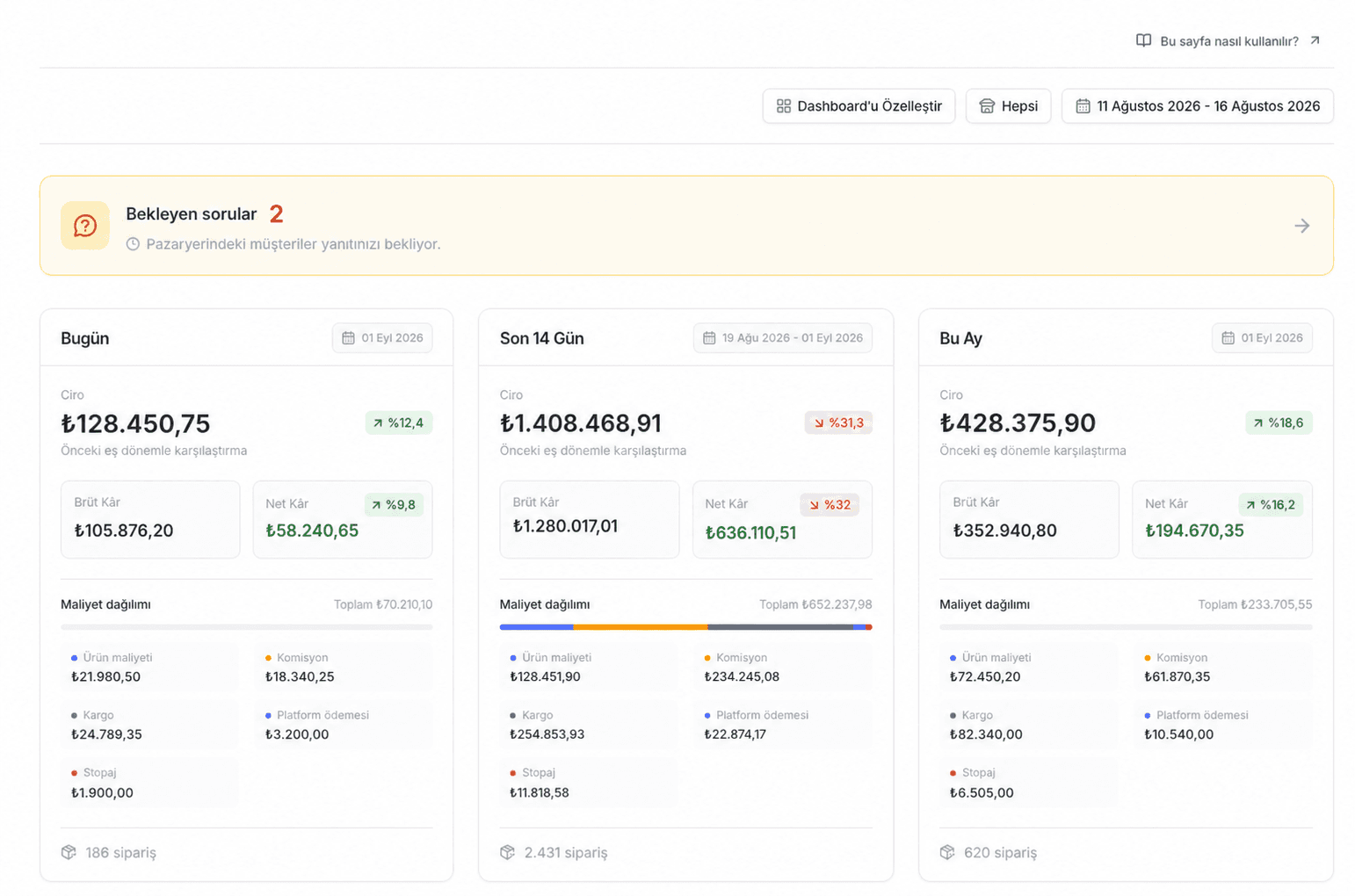The width and height of the screenshot is (1355, 896).
Task: Open the Hepsi store filter dropdown
Action: pos(1008,106)
